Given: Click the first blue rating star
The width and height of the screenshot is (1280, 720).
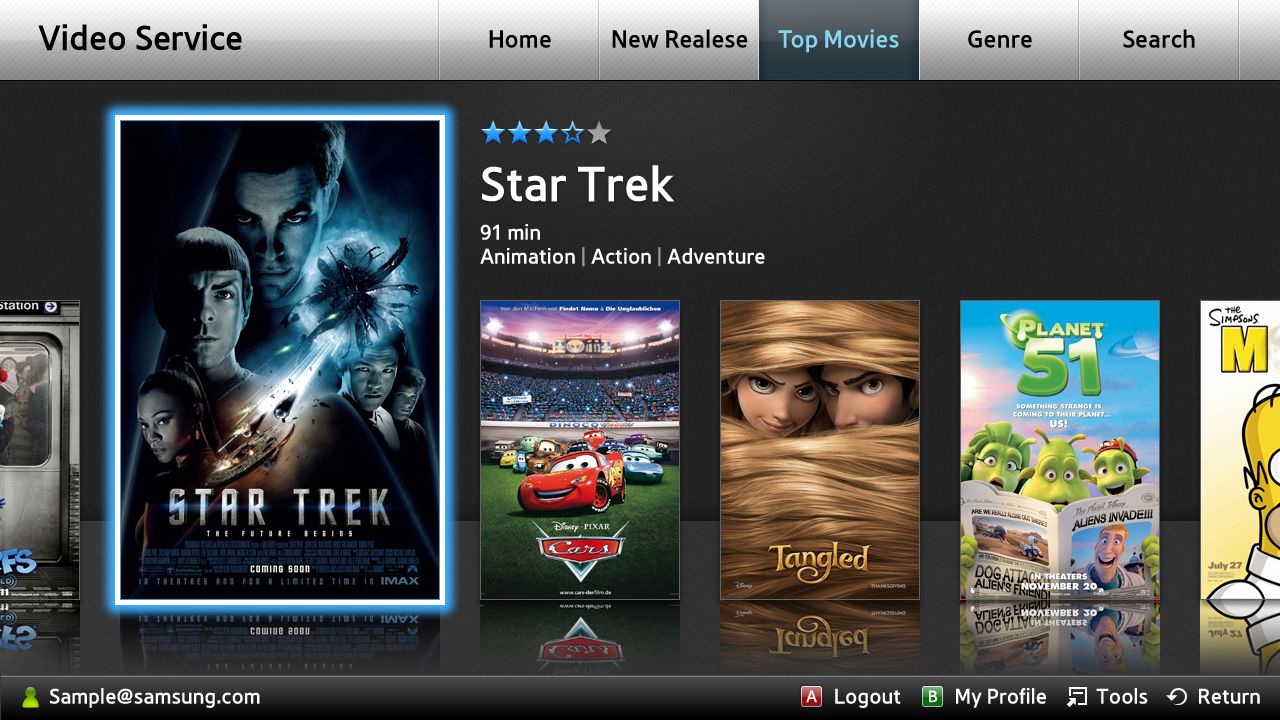Looking at the screenshot, I should (493, 133).
